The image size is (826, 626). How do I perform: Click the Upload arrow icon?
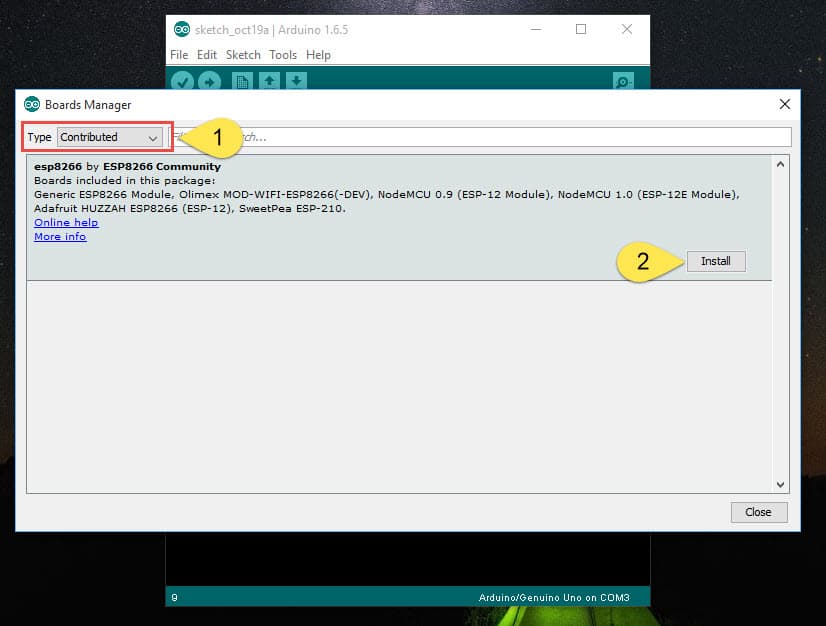point(209,82)
